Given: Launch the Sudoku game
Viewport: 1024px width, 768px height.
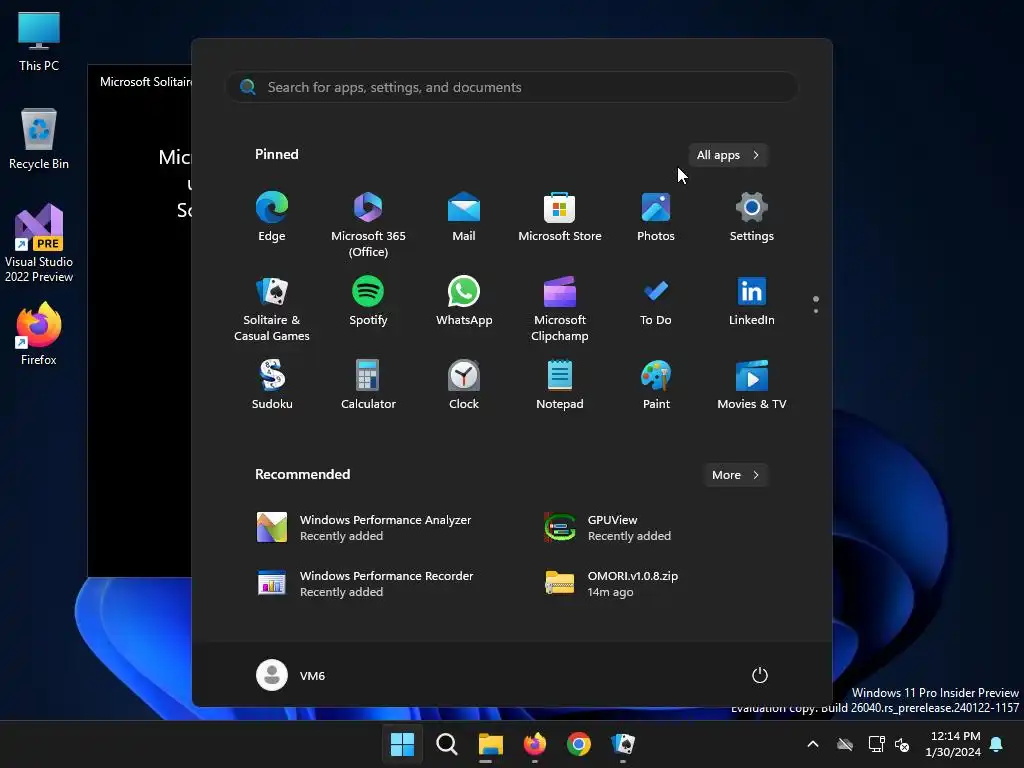Looking at the screenshot, I should [x=272, y=385].
